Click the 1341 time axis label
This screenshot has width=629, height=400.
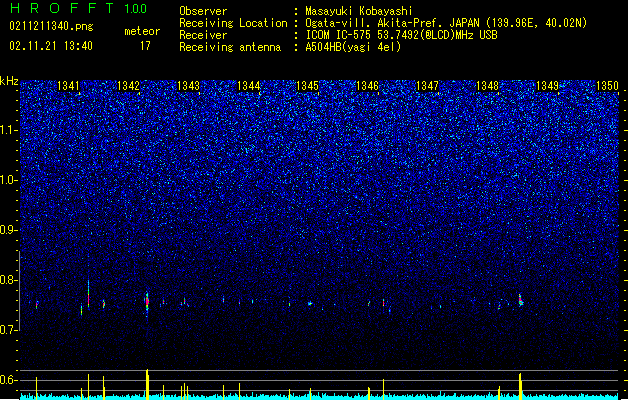(68, 86)
